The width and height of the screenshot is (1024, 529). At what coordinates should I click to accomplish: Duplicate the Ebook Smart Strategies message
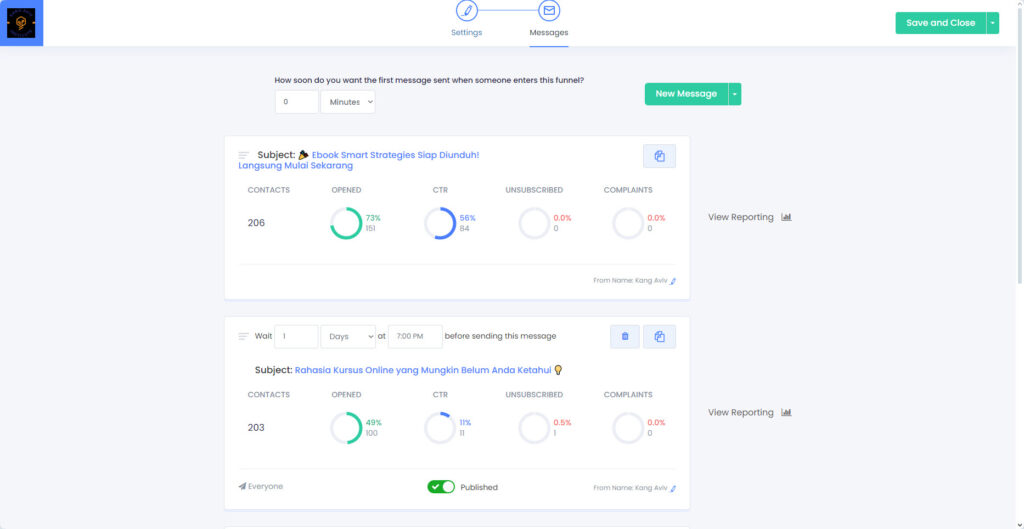point(659,156)
